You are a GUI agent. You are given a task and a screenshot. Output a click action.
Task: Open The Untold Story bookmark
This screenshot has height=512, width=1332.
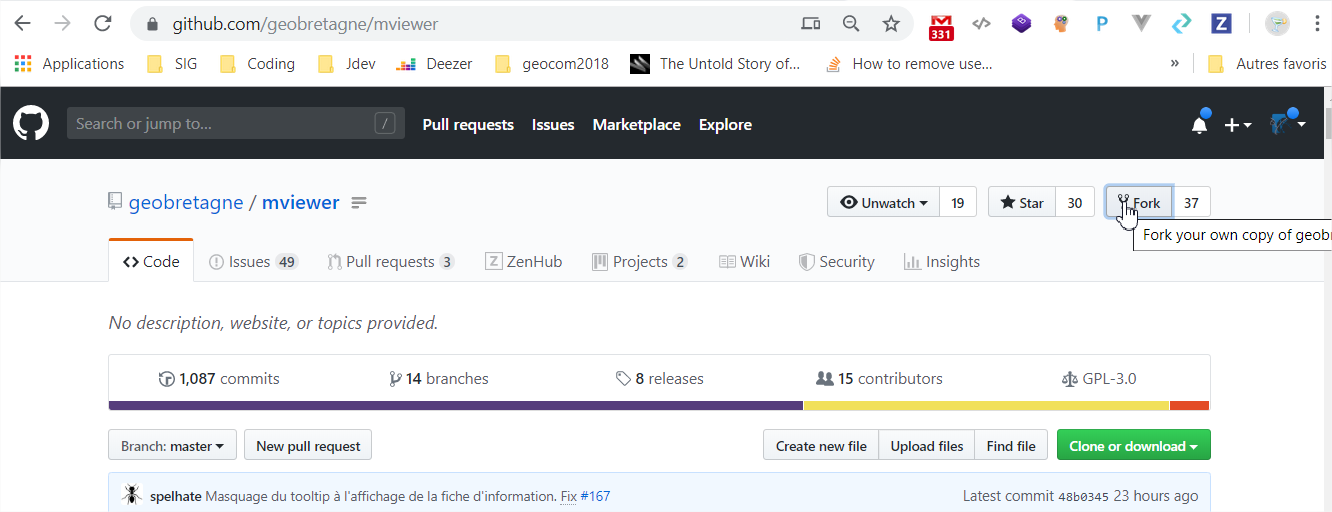(x=716, y=64)
